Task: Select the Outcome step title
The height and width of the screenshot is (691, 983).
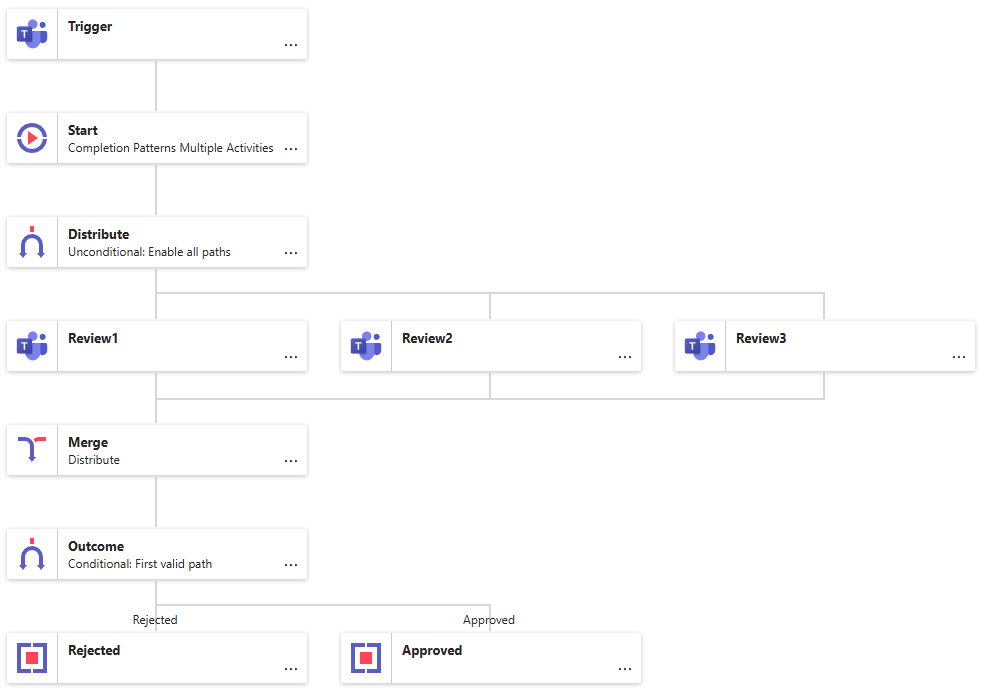Action: [96, 546]
